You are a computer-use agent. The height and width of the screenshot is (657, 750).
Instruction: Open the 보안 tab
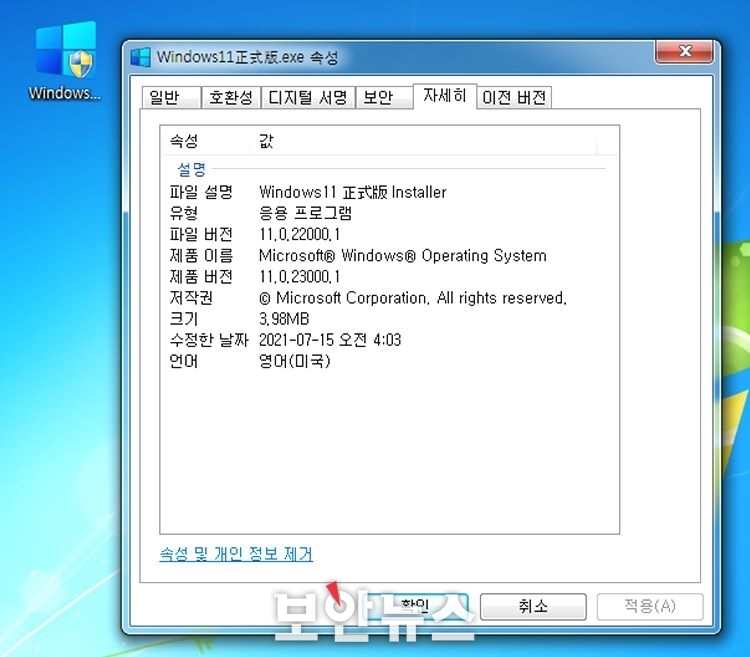pyautogui.click(x=384, y=98)
